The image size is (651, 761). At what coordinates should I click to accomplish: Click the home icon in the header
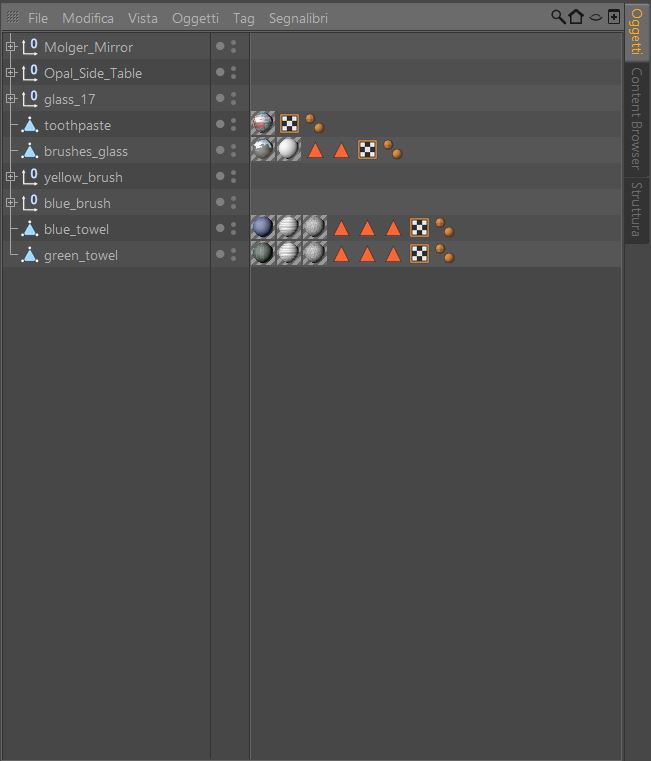pyautogui.click(x=576, y=17)
